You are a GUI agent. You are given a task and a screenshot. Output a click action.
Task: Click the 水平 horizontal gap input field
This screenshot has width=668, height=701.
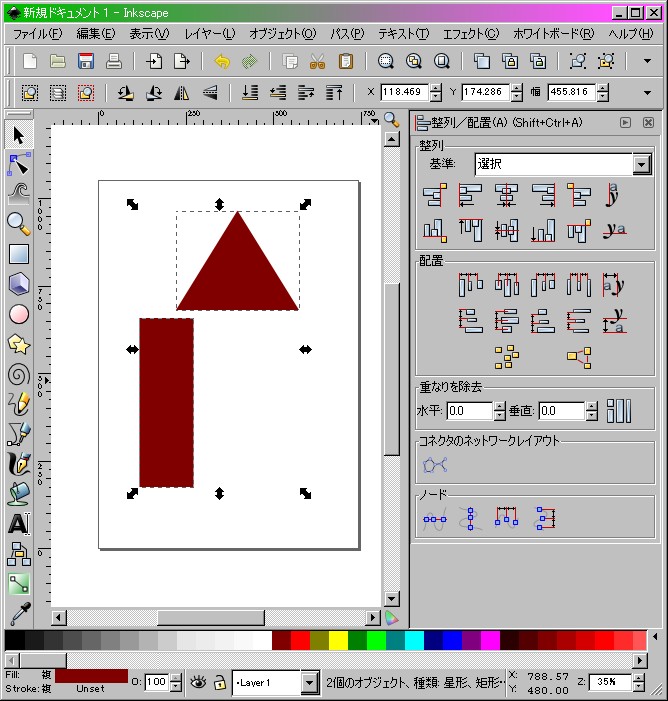click(469, 411)
